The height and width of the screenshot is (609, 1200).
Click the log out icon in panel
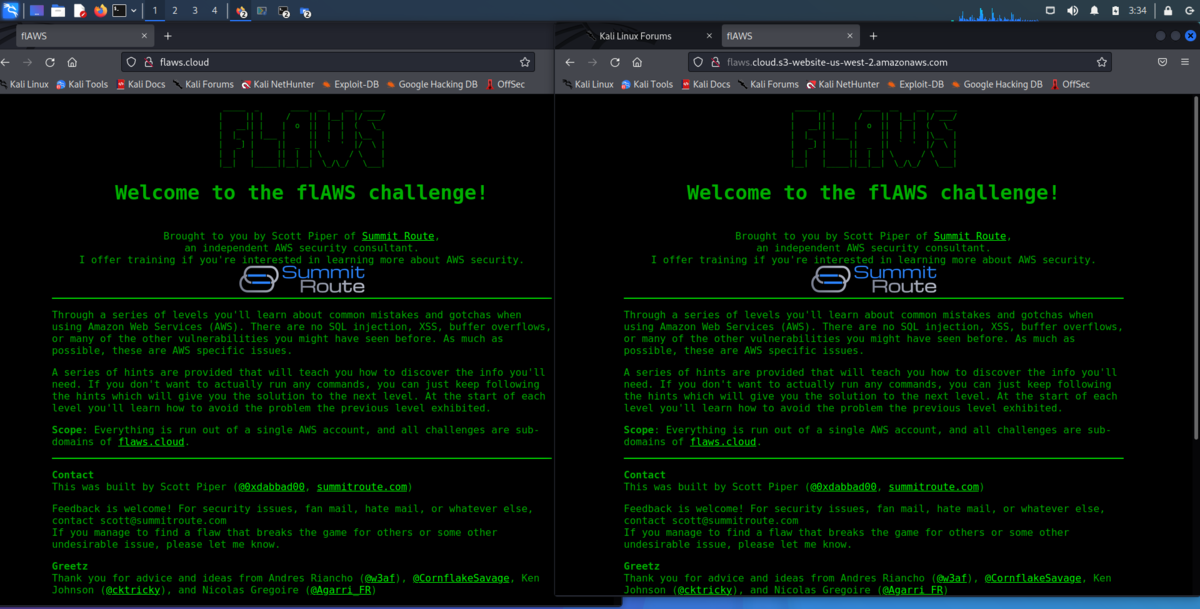point(1189,11)
